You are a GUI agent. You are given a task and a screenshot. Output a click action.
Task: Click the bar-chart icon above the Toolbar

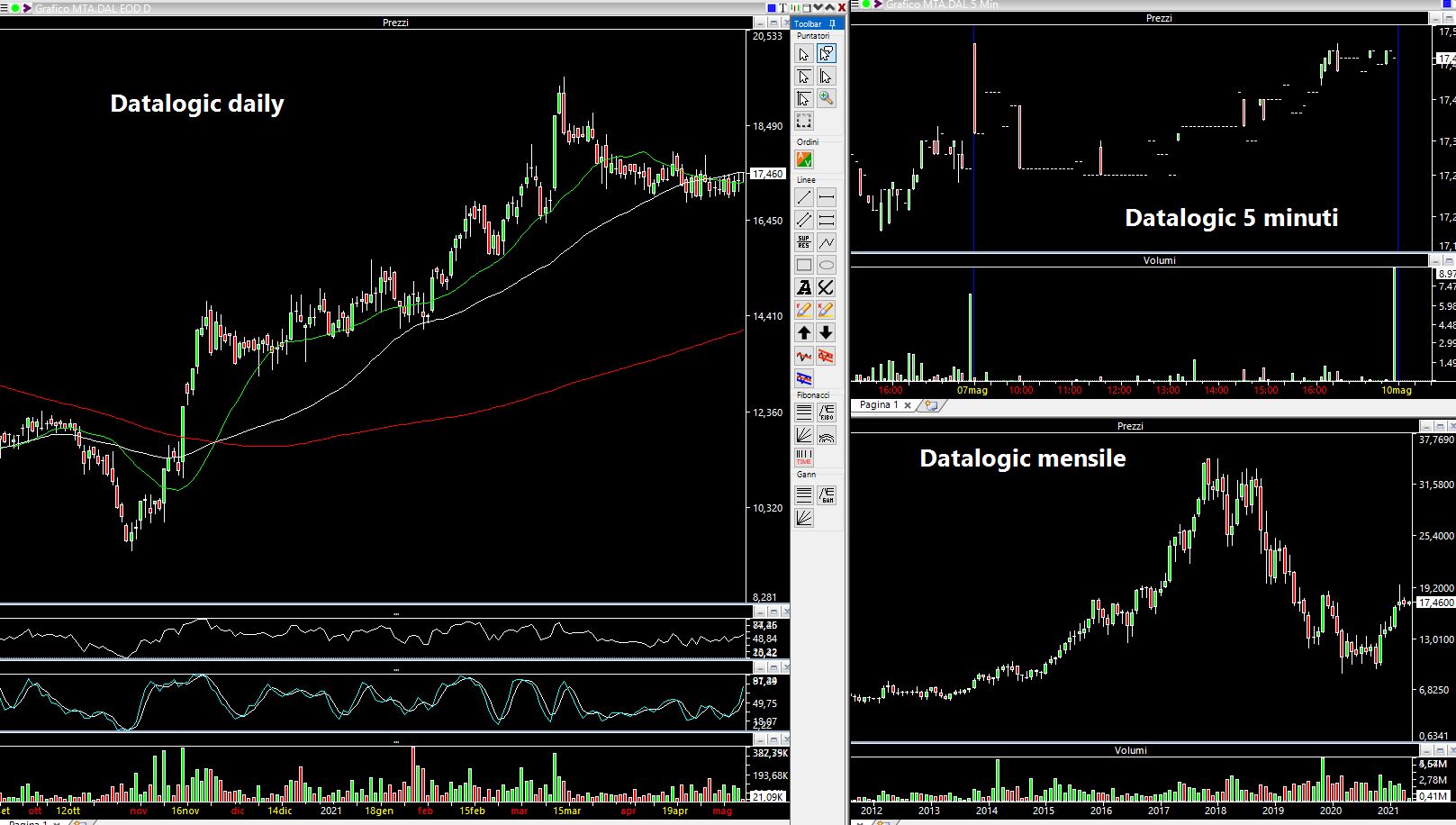coord(795,7)
